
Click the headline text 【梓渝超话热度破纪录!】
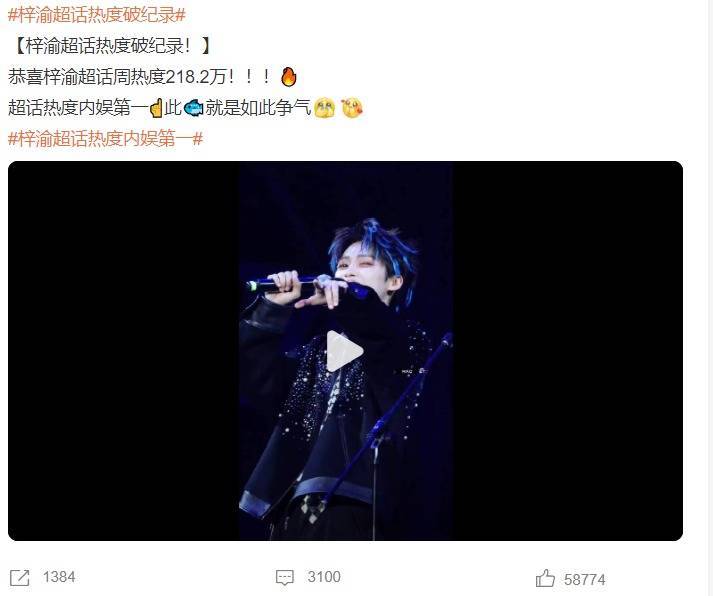click(109, 46)
